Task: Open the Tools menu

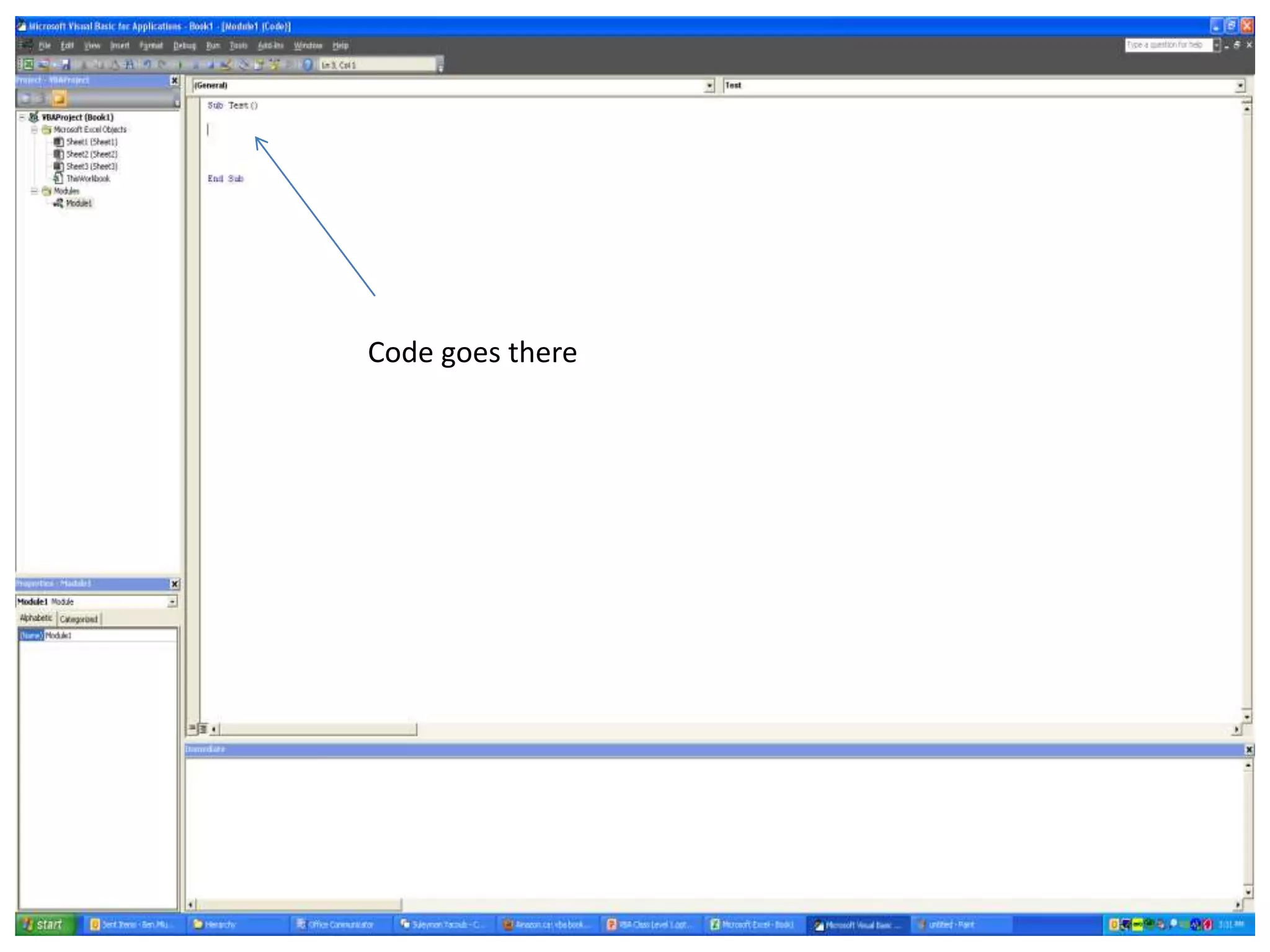Action: coord(239,45)
